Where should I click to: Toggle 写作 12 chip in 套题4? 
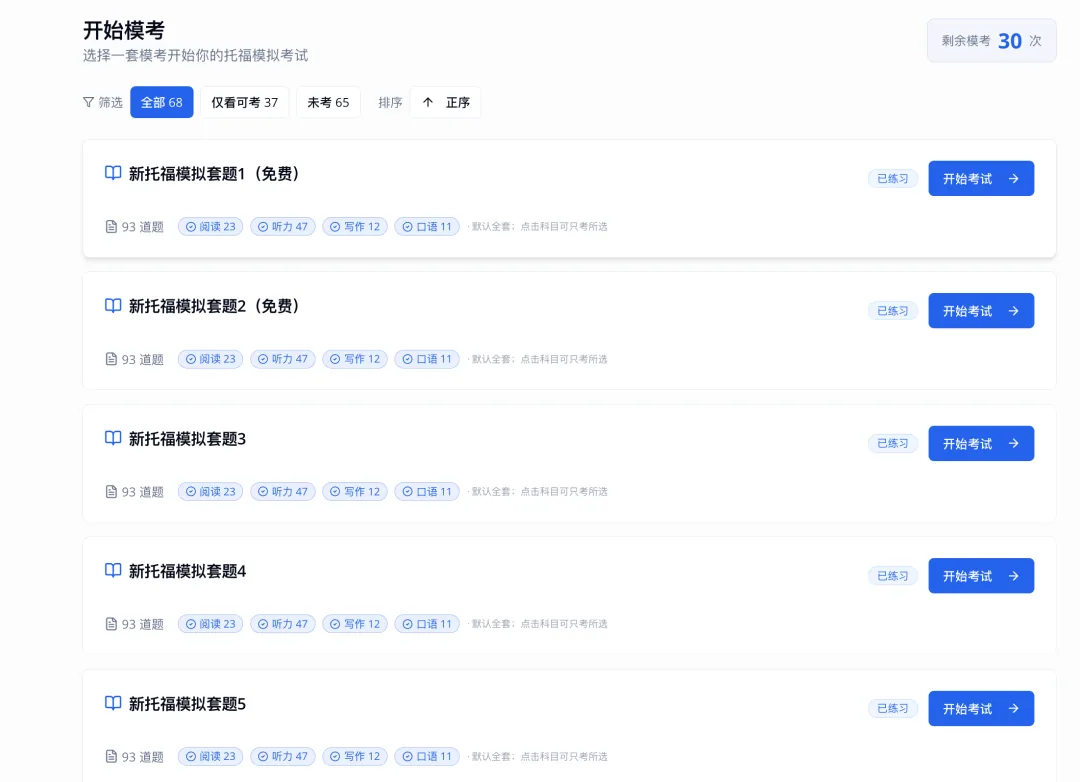pos(355,624)
